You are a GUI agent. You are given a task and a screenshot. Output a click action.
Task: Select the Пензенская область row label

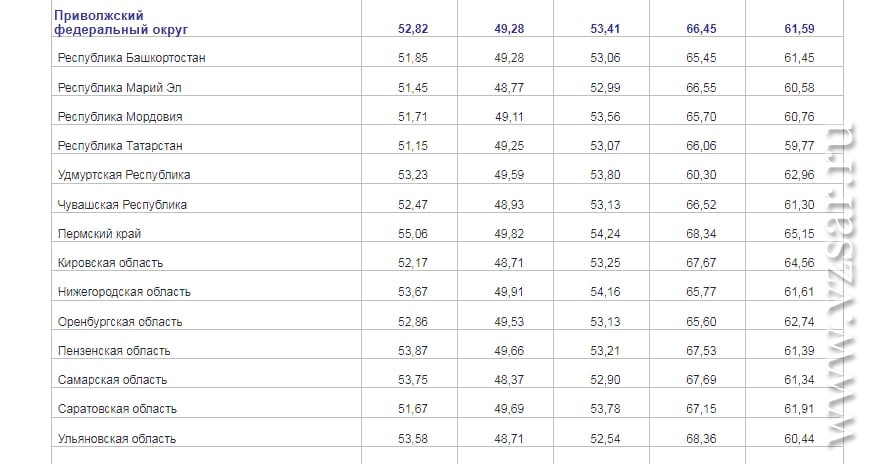pyautogui.click(x=114, y=351)
